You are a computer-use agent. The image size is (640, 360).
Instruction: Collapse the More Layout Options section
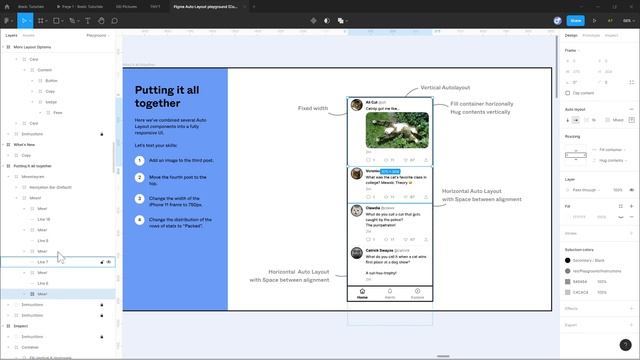[x=3, y=47]
